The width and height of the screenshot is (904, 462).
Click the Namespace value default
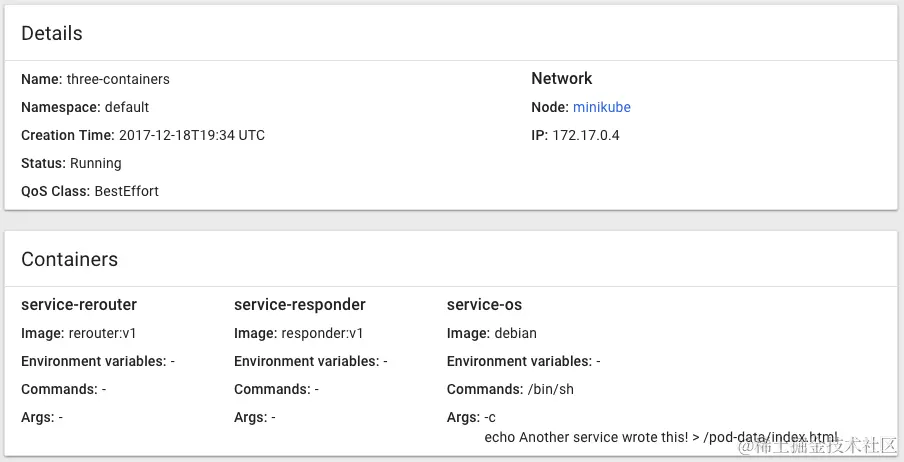pos(126,107)
